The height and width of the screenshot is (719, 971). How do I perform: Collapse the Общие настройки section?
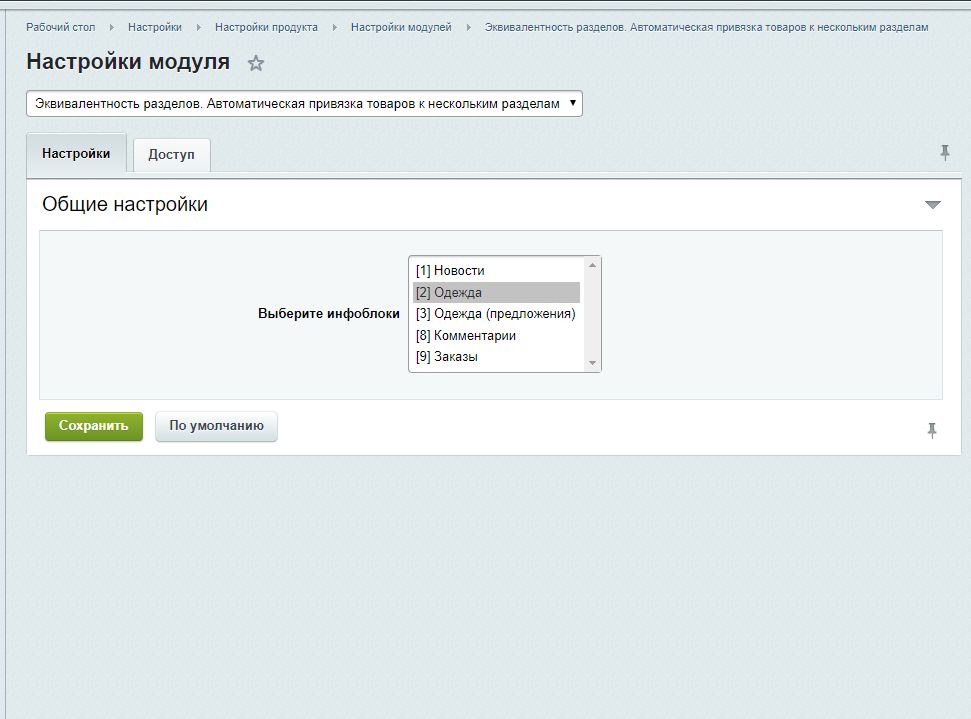932,205
